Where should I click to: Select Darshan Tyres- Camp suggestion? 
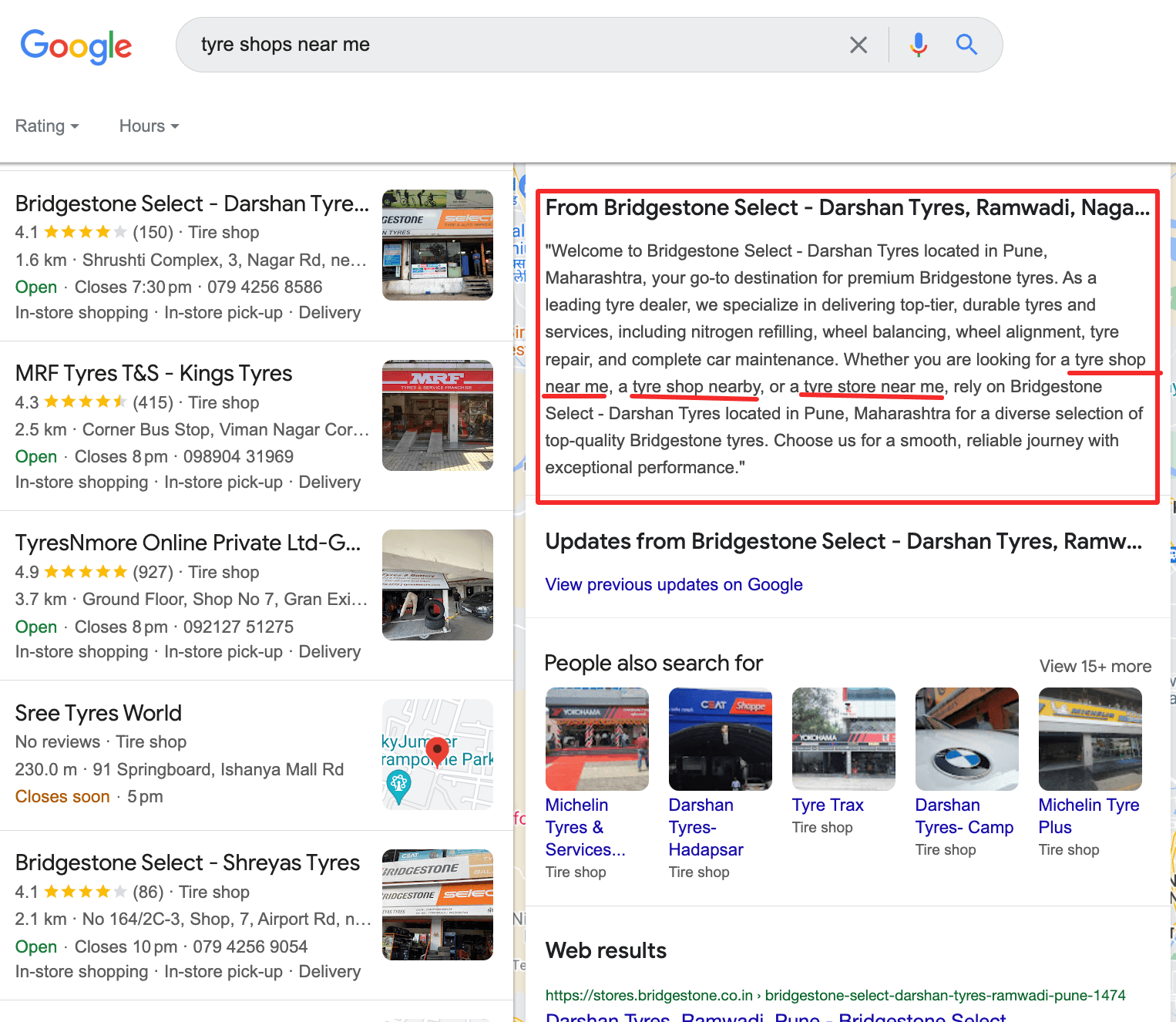coord(964,815)
